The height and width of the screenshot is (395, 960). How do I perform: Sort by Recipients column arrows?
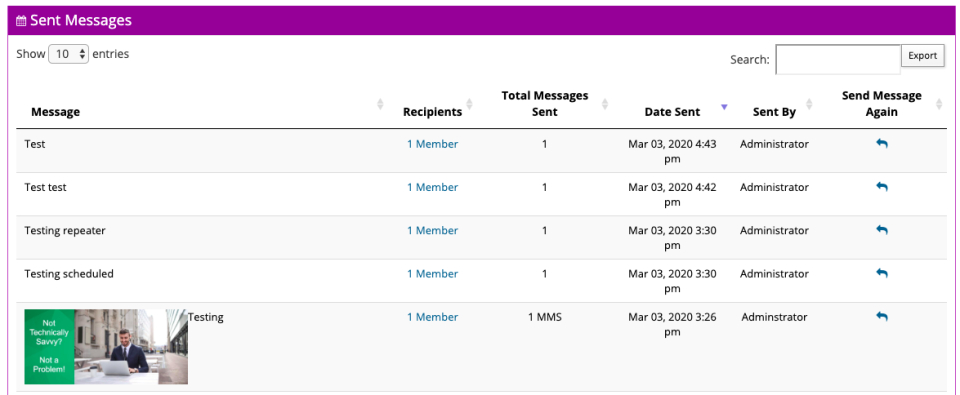[x=470, y=104]
